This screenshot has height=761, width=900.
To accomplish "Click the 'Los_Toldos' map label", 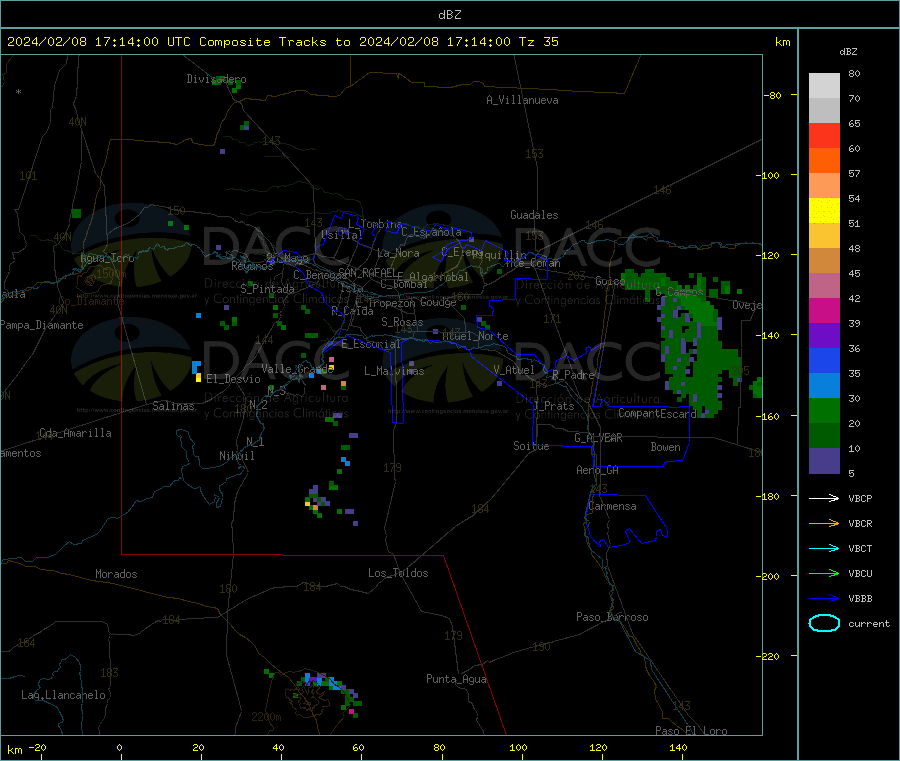I will tap(398, 573).
